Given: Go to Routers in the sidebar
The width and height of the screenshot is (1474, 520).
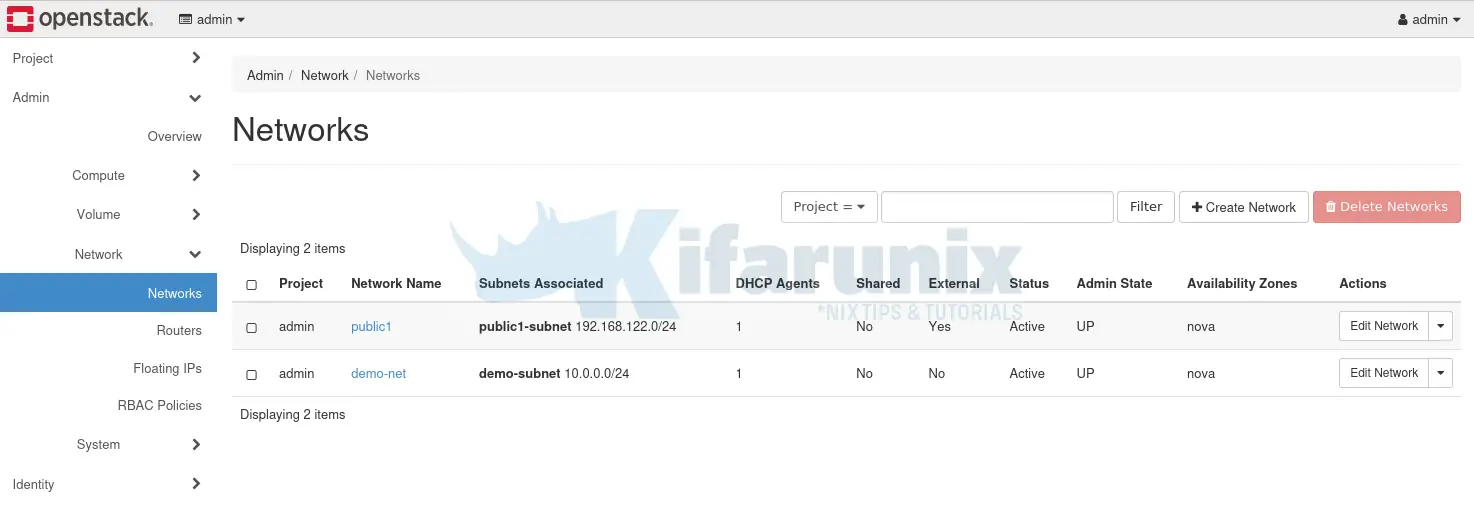Looking at the screenshot, I should pyautogui.click(x=179, y=330).
